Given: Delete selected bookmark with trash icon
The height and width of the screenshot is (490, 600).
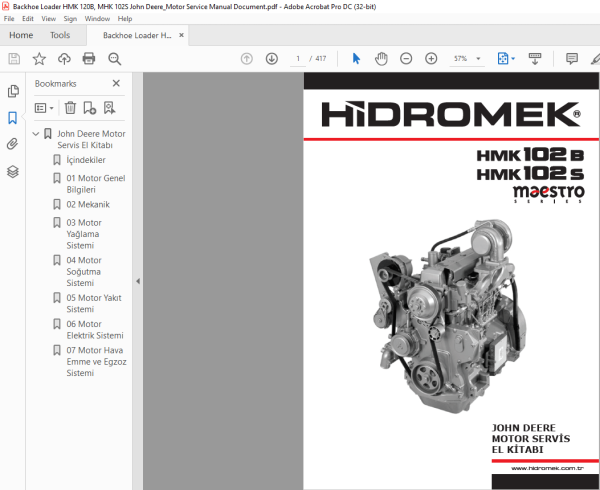Looking at the screenshot, I should (70, 108).
